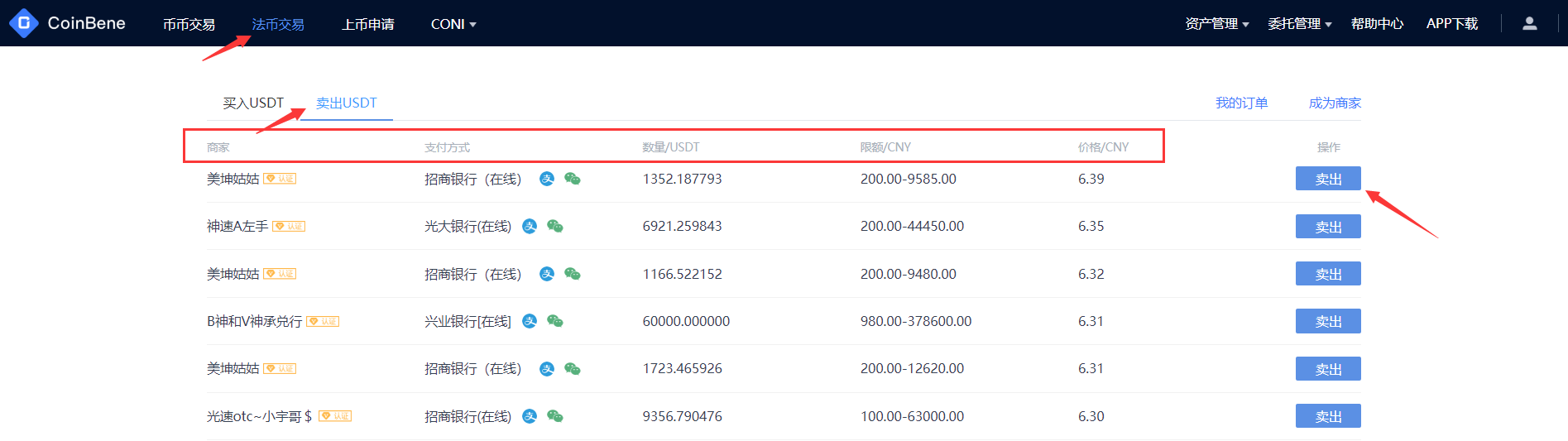Select the 卖出USDT tab
This screenshot has width=1568, height=441.
347,103
